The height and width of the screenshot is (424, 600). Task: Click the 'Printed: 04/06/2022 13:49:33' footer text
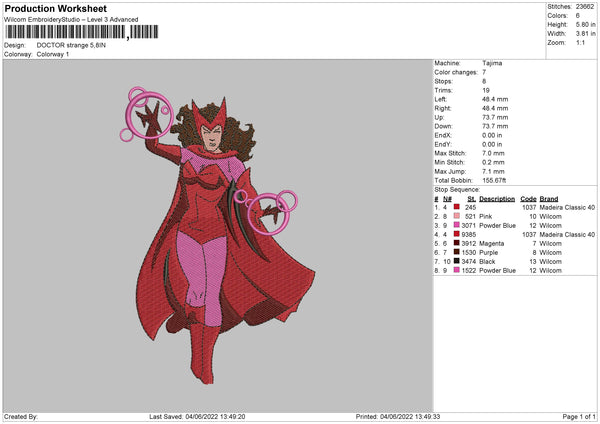tap(398, 416)
